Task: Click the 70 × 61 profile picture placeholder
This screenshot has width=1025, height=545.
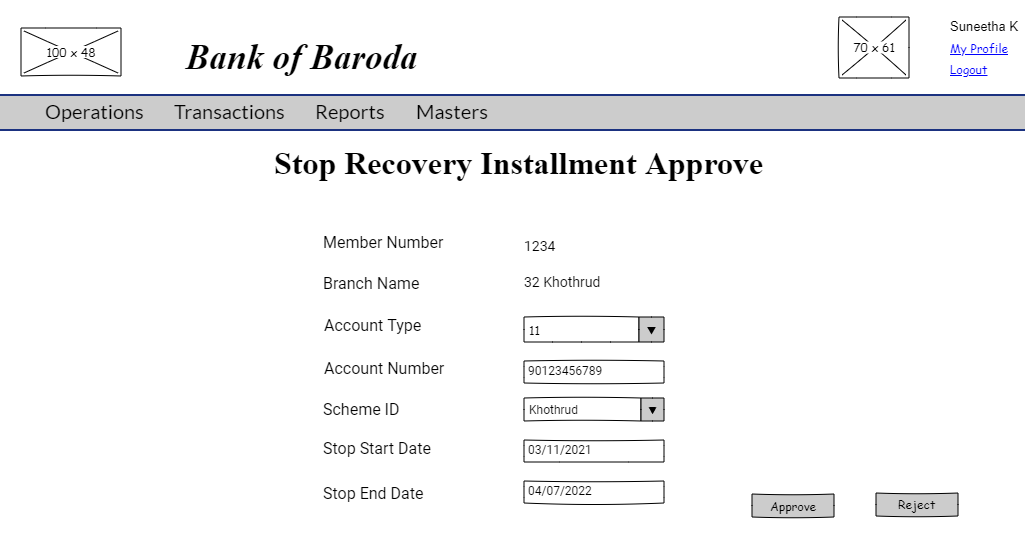Action: (x=874, y=48)
